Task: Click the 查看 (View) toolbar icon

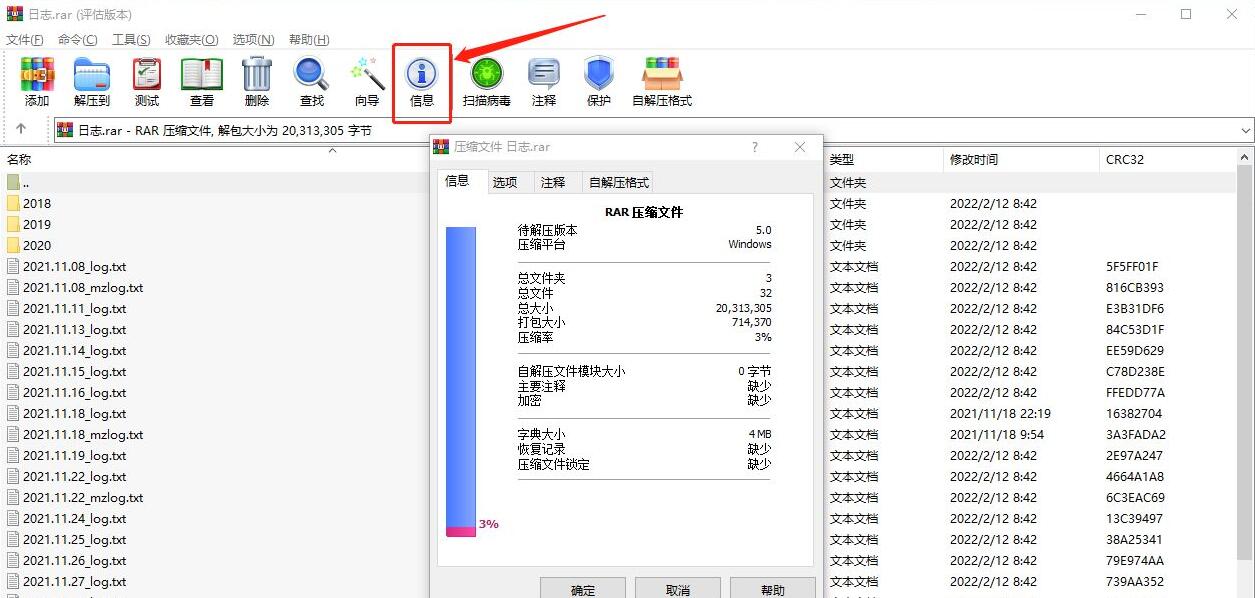Action: 202,74
